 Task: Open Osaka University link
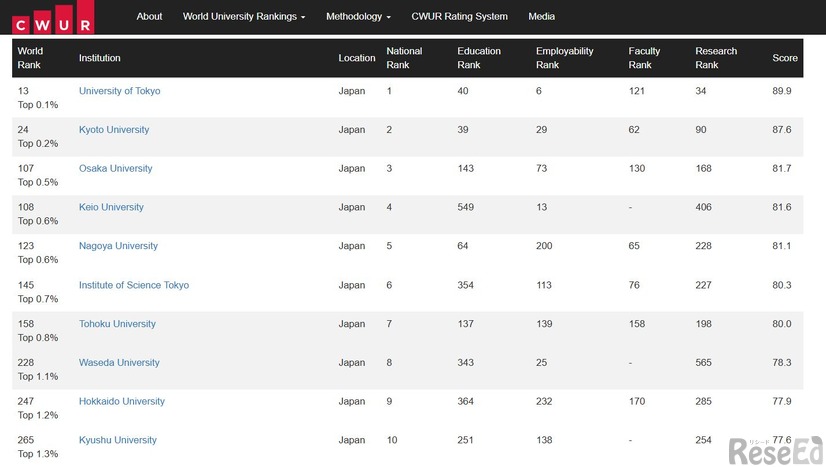115,168
